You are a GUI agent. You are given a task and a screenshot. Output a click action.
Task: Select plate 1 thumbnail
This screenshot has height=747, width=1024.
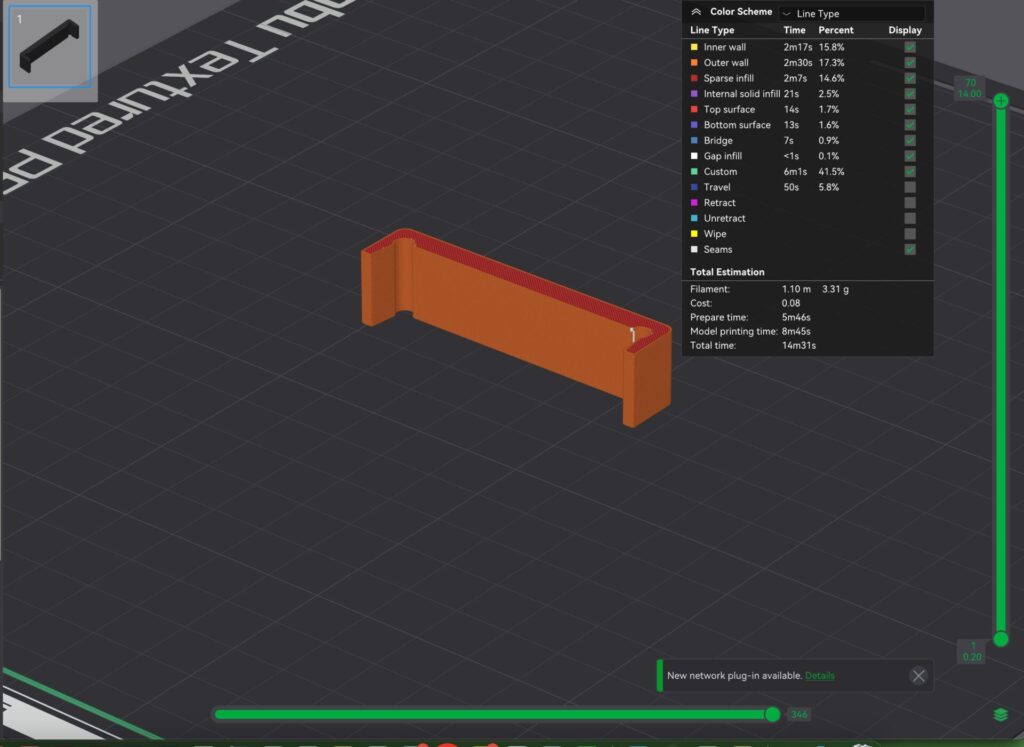click(50, 47)
